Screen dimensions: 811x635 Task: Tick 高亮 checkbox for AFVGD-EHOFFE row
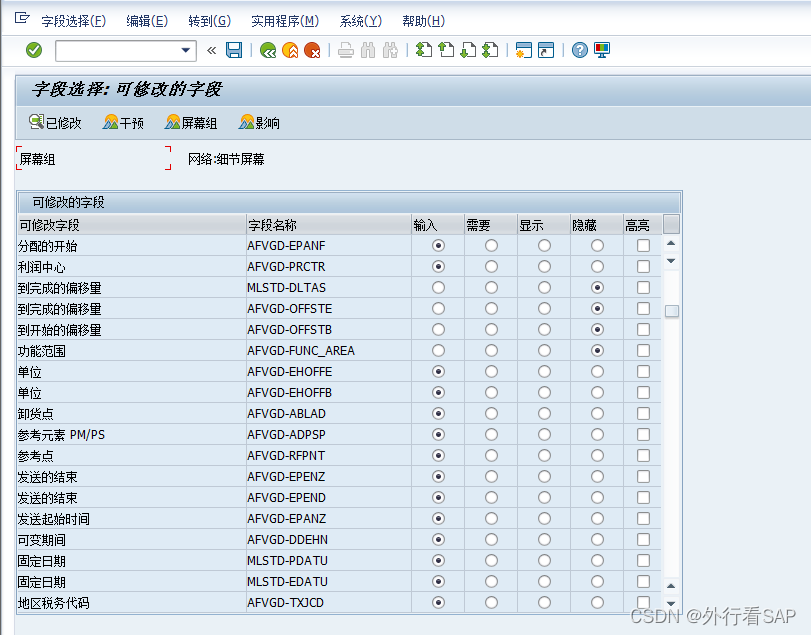pyautogui.click(x=643, y=372)
